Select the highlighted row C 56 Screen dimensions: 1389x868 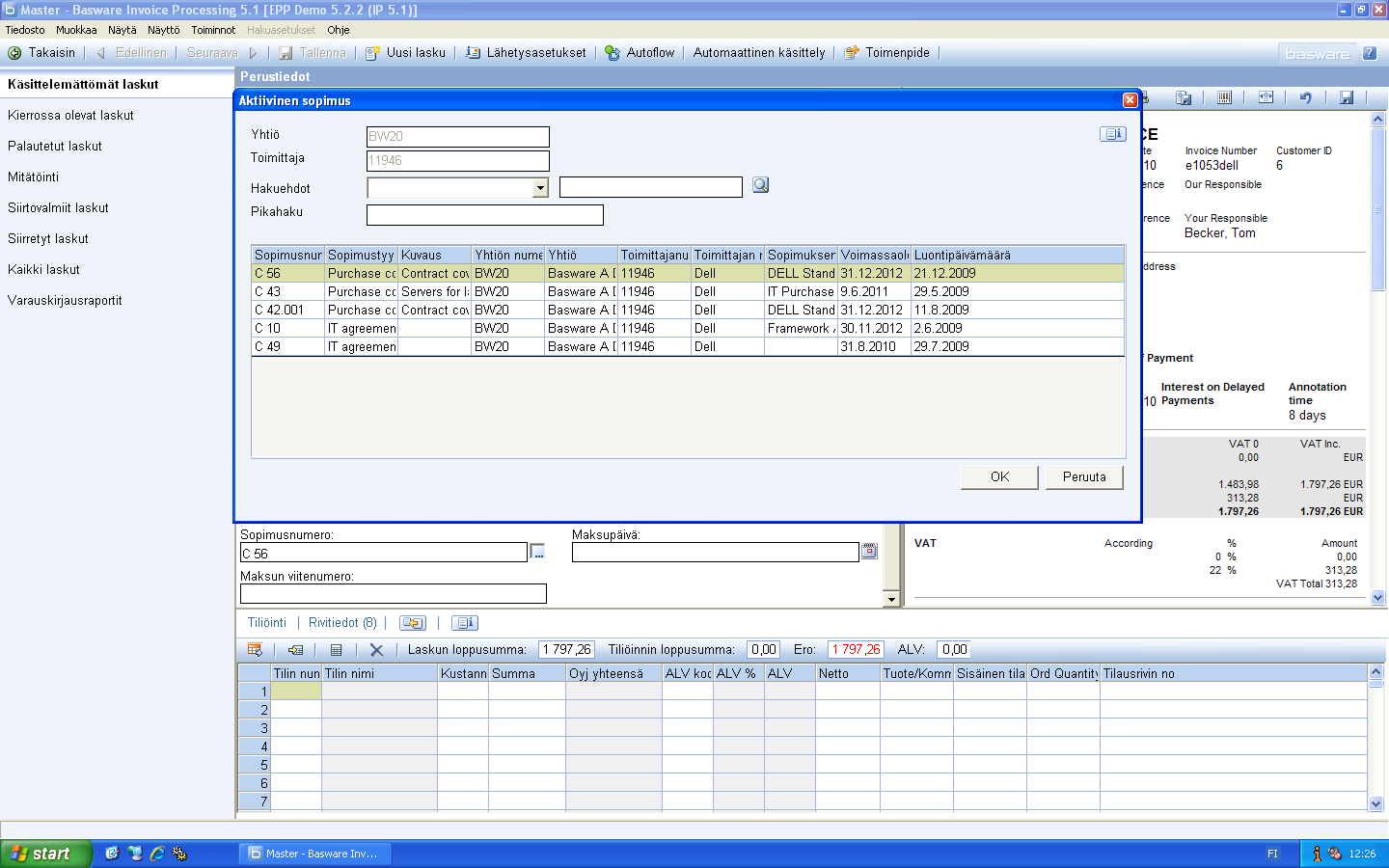pyautogui.click(x=688, y=273)
